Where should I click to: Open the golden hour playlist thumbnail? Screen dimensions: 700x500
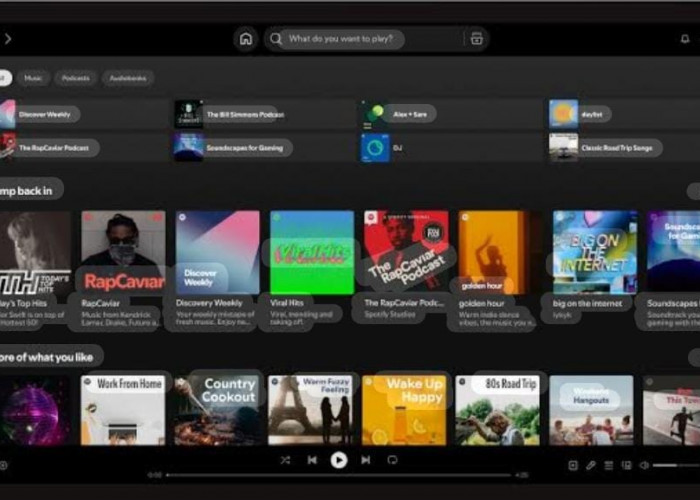pyautogui.click(x=493, y=252)
